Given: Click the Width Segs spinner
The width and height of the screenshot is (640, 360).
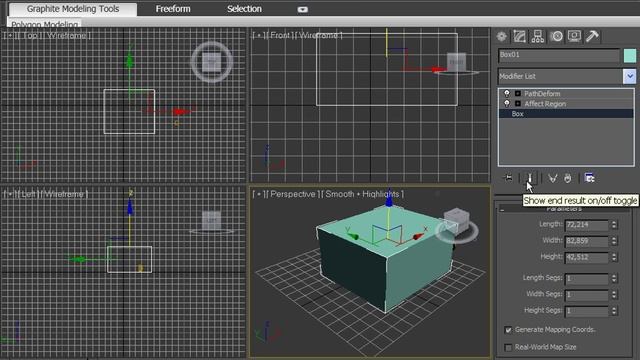Looking at the screenshot, I should point(614,295).
